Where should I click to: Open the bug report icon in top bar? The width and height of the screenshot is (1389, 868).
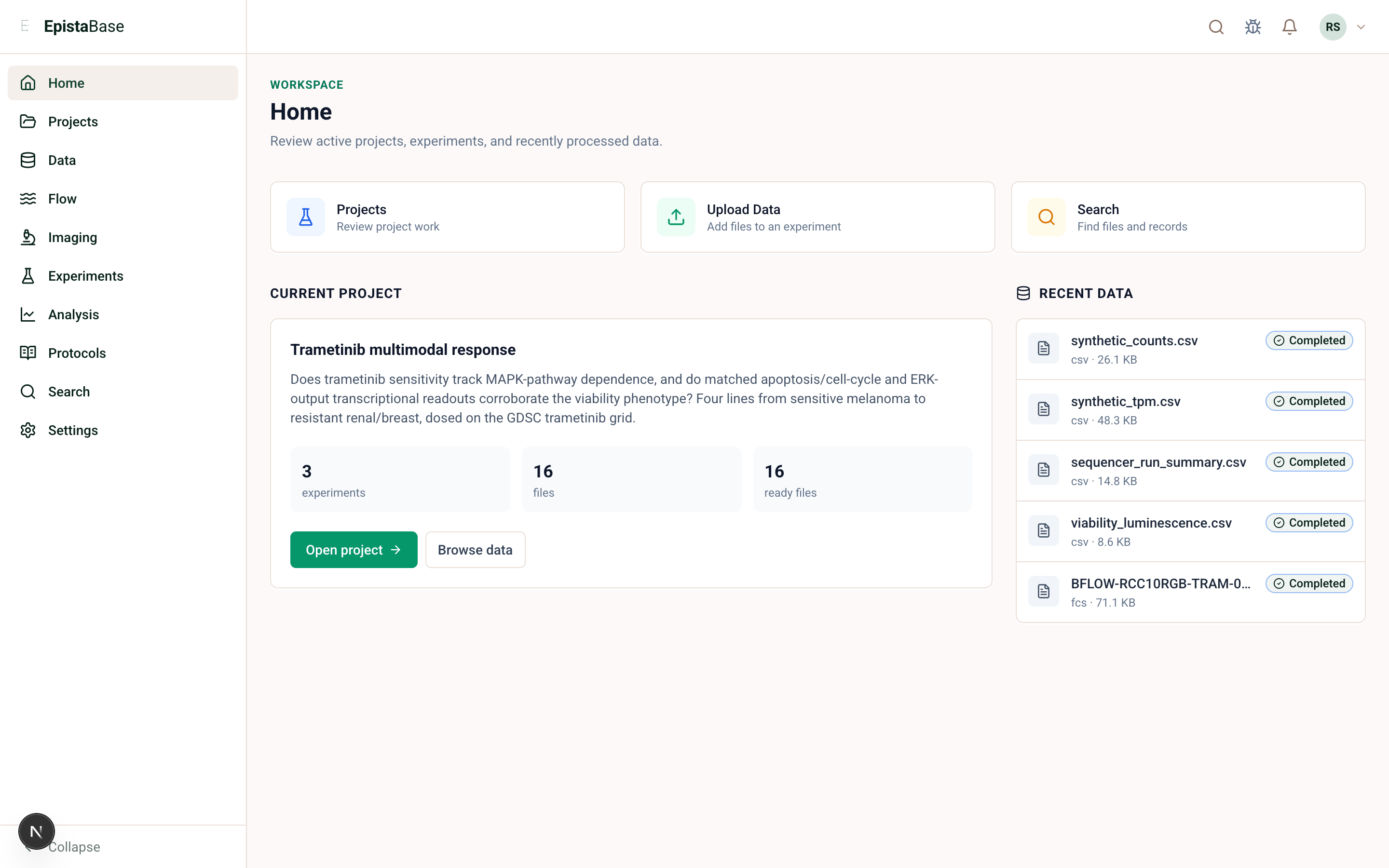tap(1253, 27)
